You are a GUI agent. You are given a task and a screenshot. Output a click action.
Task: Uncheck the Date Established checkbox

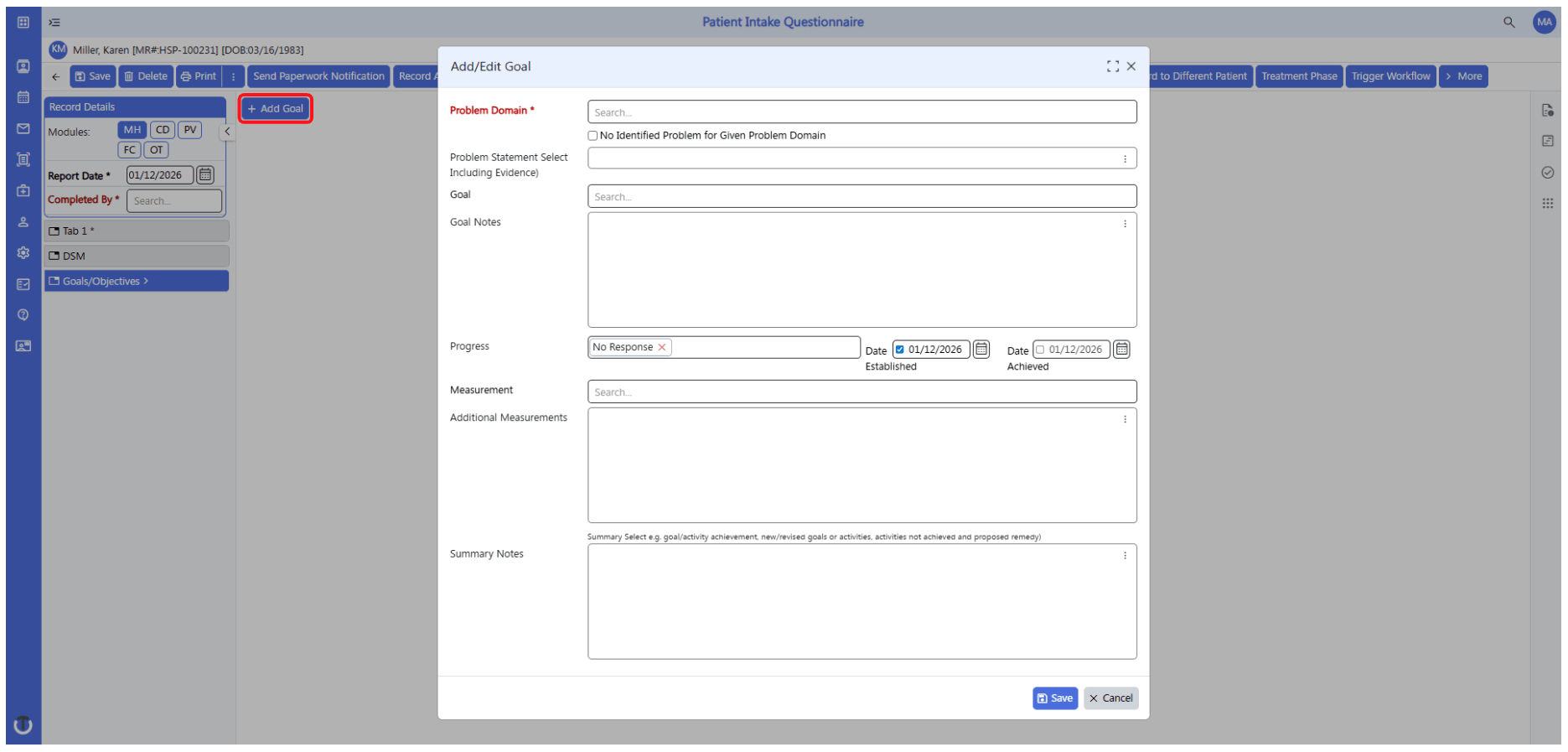[899, 350]
